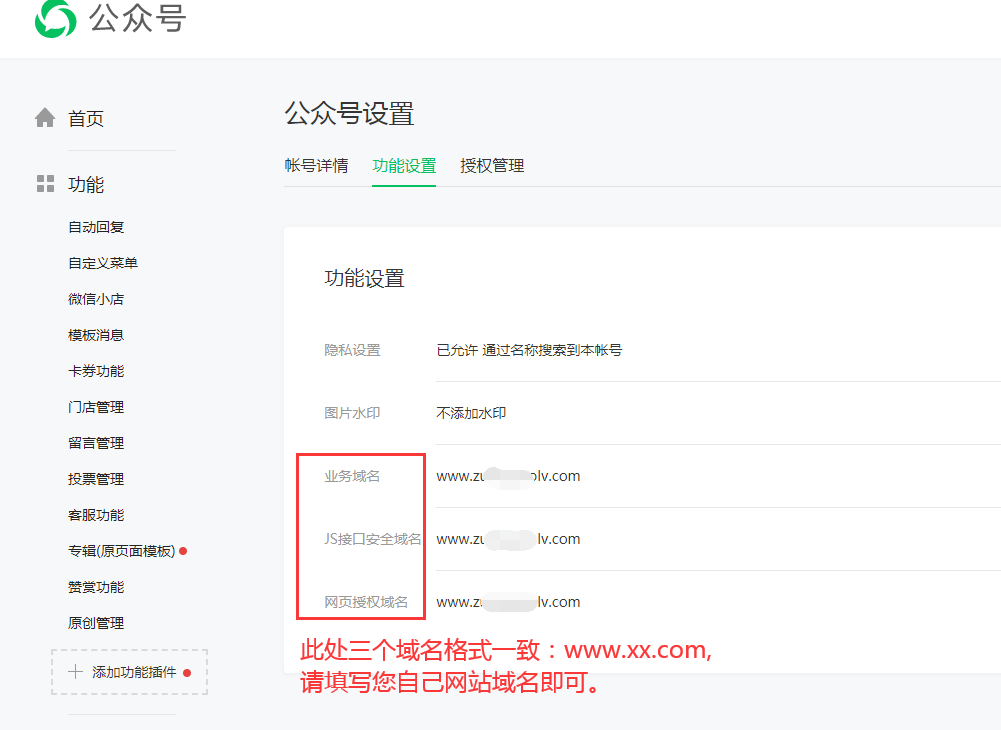Viewport: 1001px width, 730px height.
Task: Navigate to 门店管理
Action: [96, 407]
